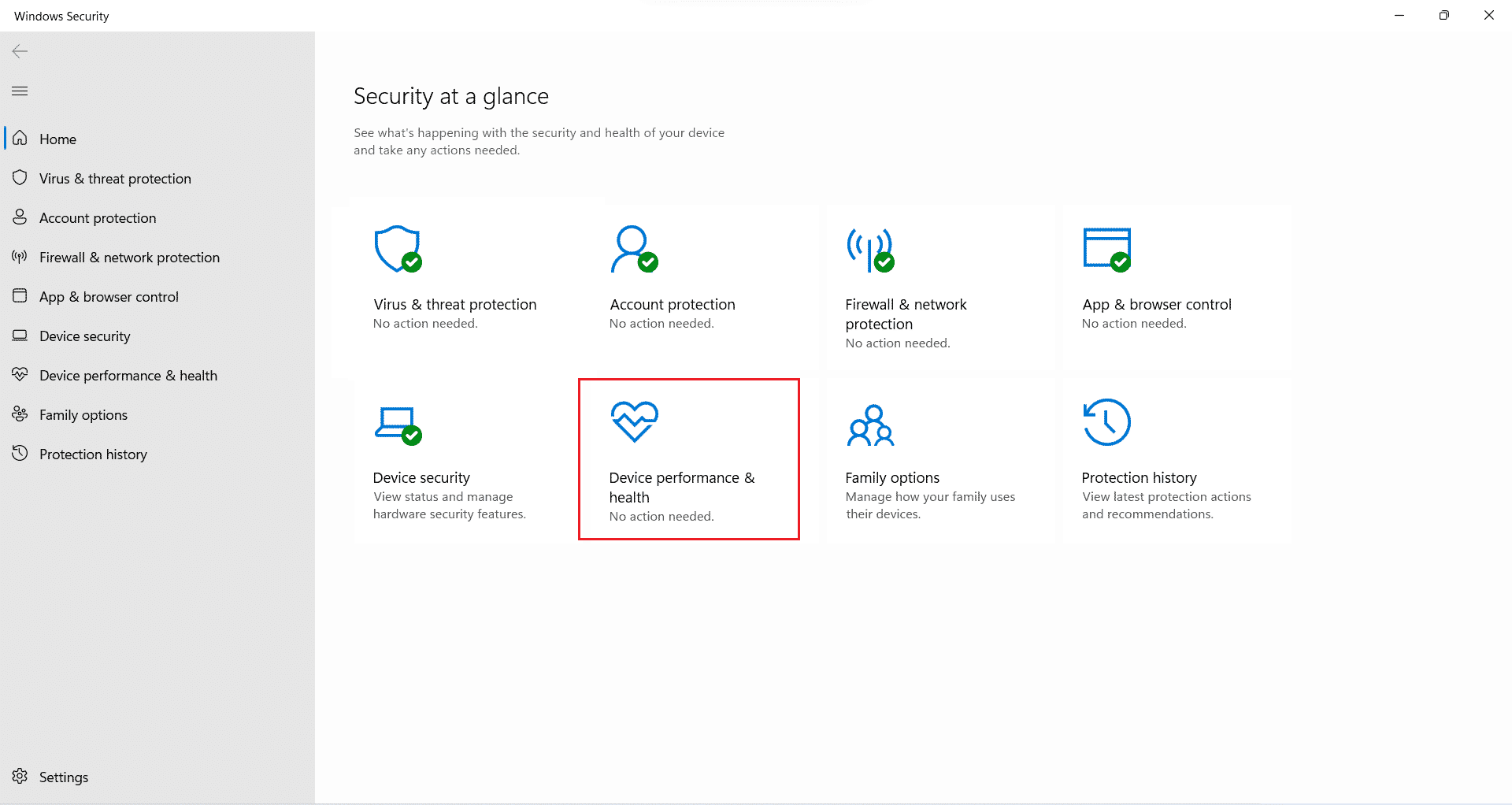Viewport: 1512px width, 805px height.
Task: Click the back arrow icon
Action: [20, 52]
